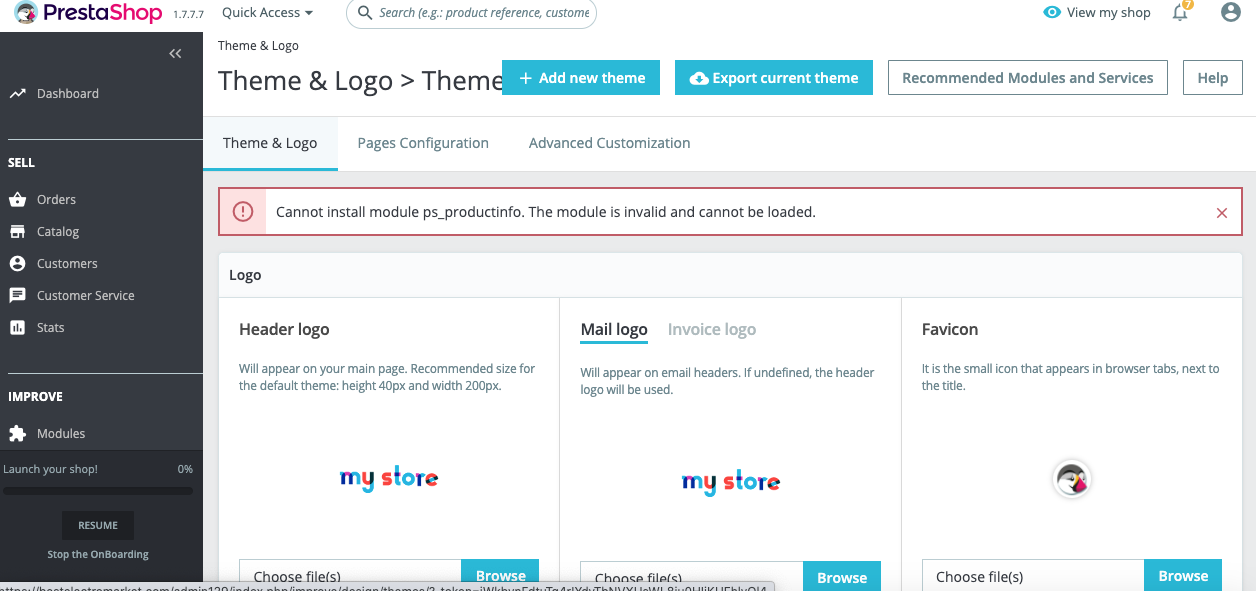Switch to Advanced Customization tab
Image resolution: width=1256 pixels, height=591 pixels.
609,143
